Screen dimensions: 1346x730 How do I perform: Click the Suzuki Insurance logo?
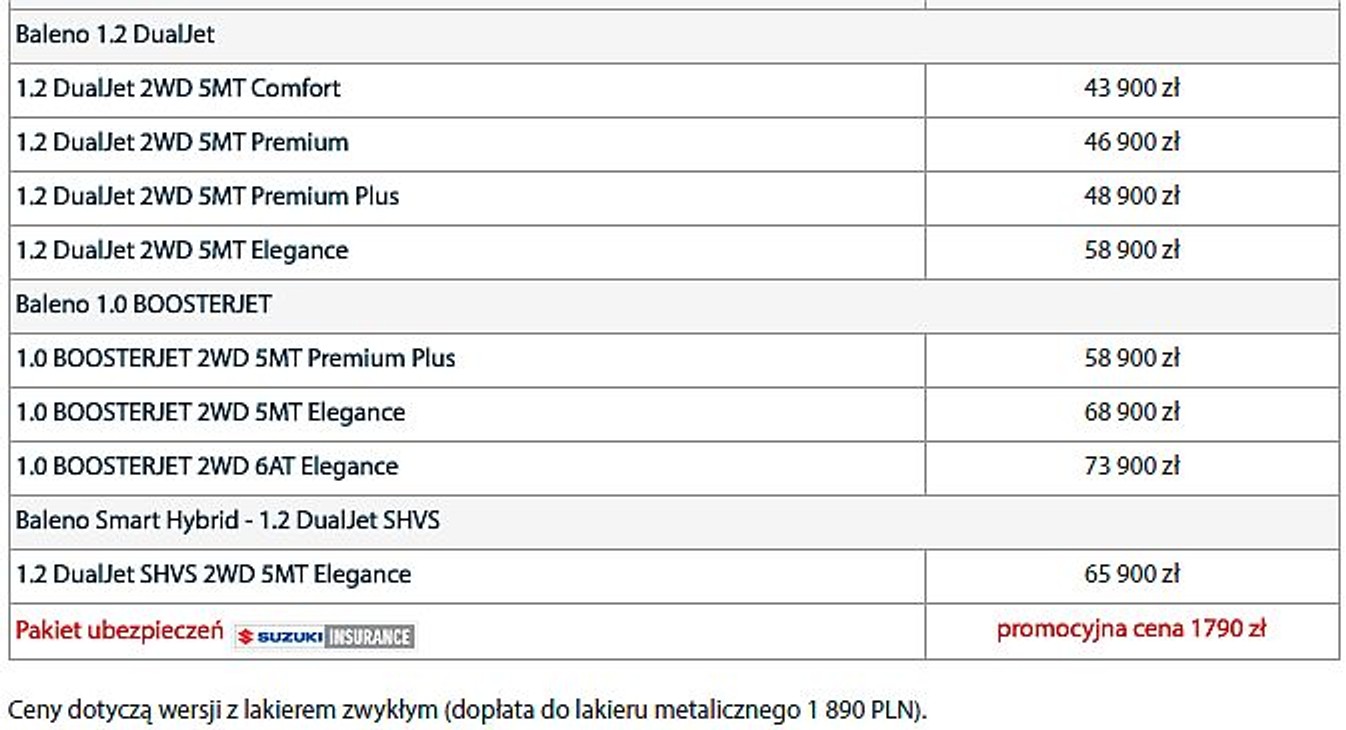(x=324, y=636)
